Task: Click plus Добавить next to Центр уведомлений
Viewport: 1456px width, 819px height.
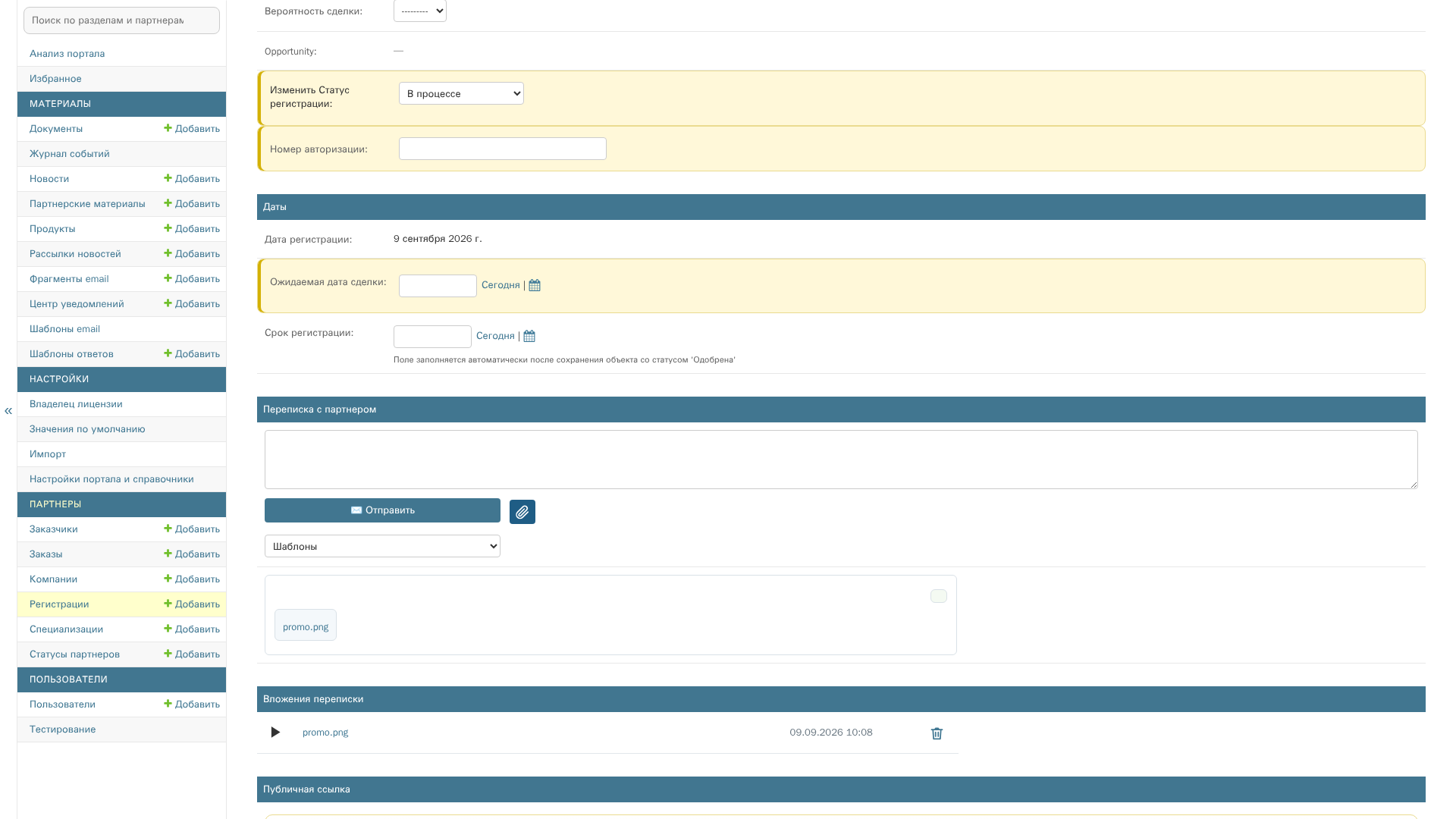Action: point(192,304)
